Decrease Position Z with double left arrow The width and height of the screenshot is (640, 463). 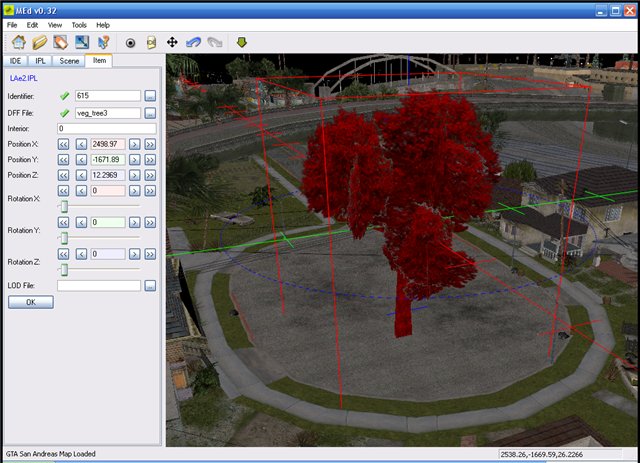point(63,175)
